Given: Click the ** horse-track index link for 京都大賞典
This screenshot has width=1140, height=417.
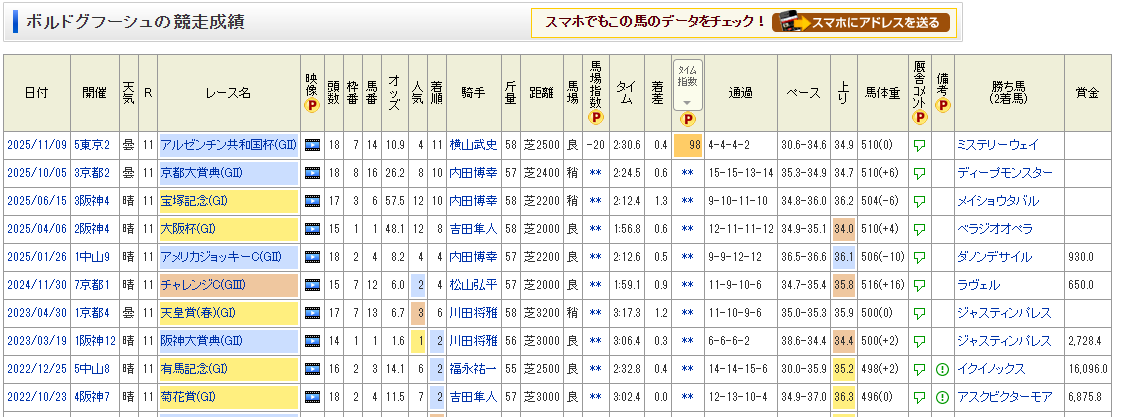Looking at the screenshot, I should 595,173.
